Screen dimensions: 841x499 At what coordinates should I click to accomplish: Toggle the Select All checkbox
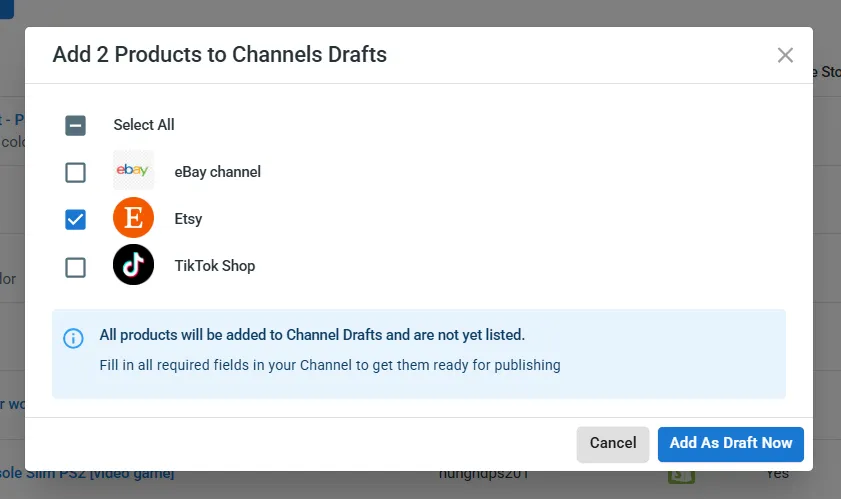tap(76, 125)
